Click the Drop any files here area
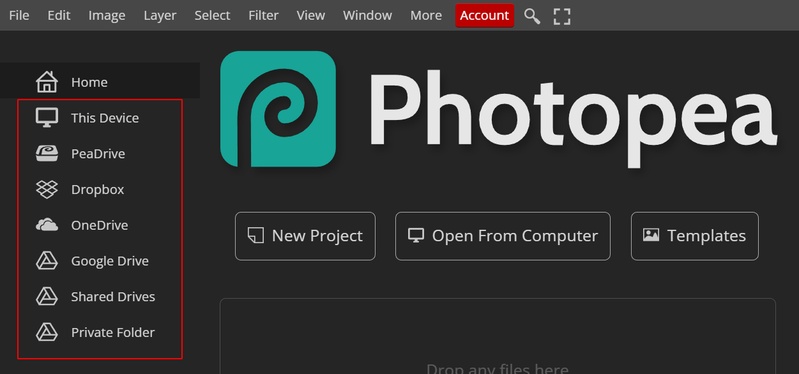 (498, 336)
